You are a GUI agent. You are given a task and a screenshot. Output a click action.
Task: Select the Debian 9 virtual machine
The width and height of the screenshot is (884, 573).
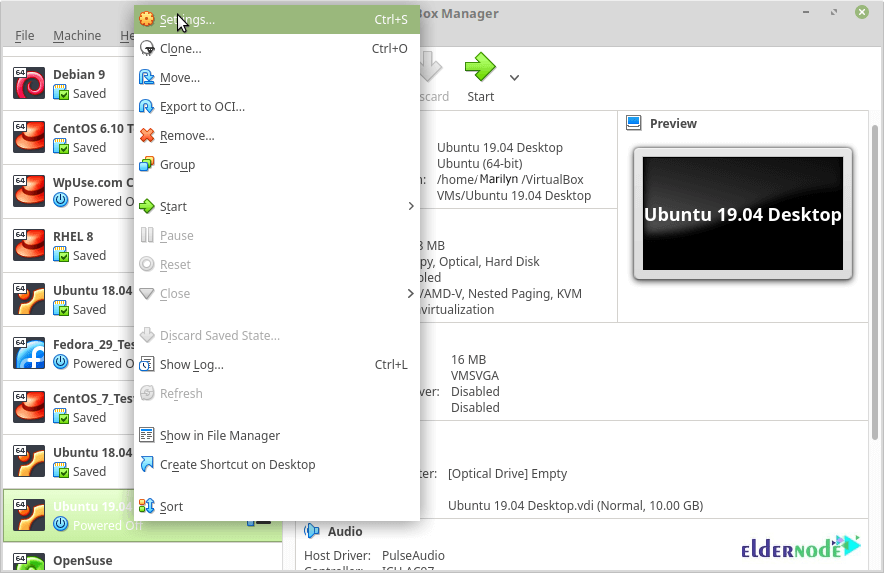tap(69, 83)
